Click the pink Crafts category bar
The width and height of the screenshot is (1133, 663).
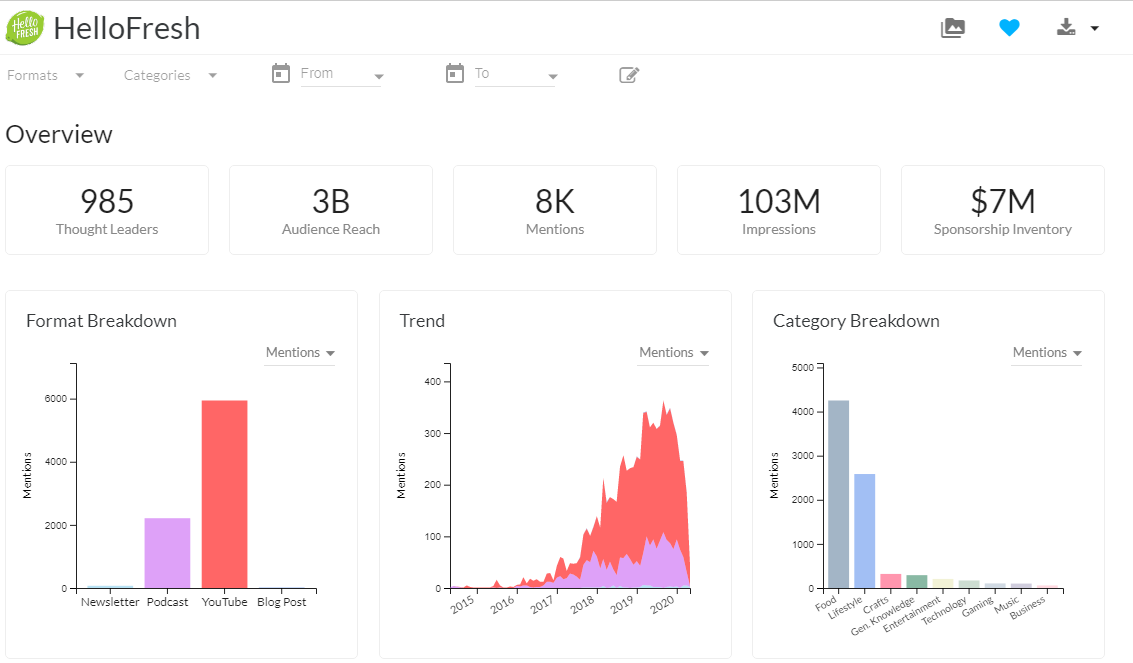(x=891, y=581)
